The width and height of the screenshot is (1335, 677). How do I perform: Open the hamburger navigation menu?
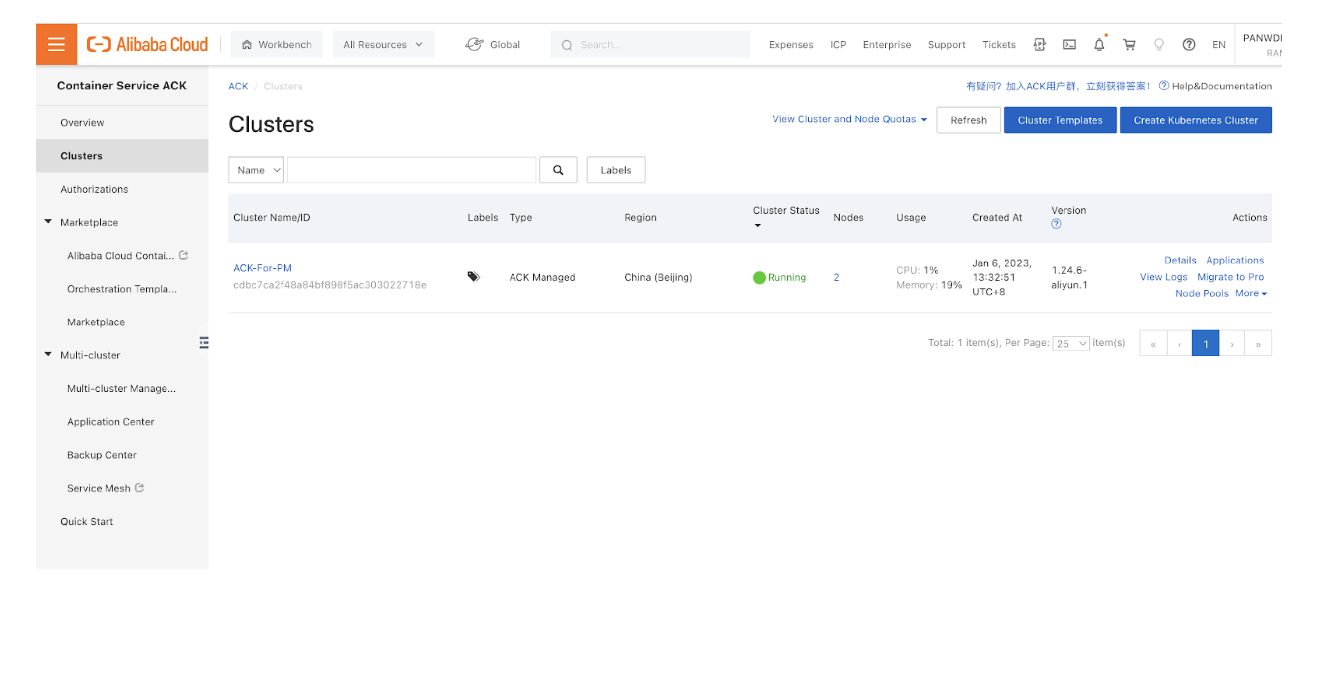56,45
